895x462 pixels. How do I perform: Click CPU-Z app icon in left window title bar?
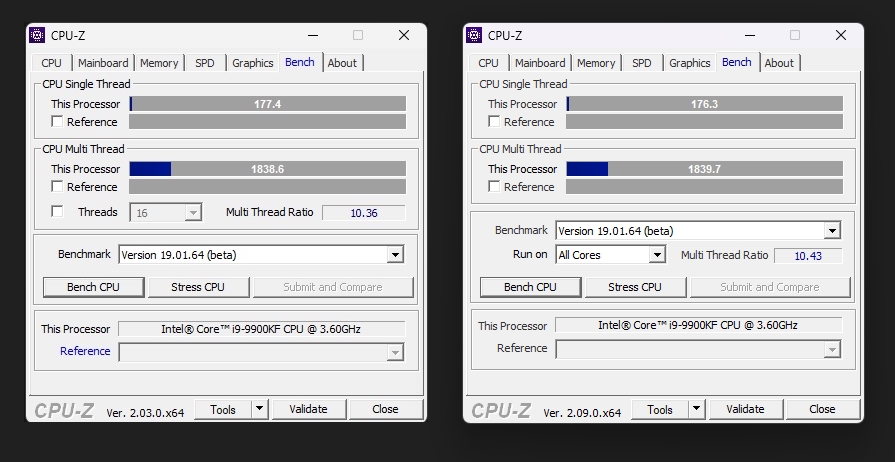click(x=37, y=35)
